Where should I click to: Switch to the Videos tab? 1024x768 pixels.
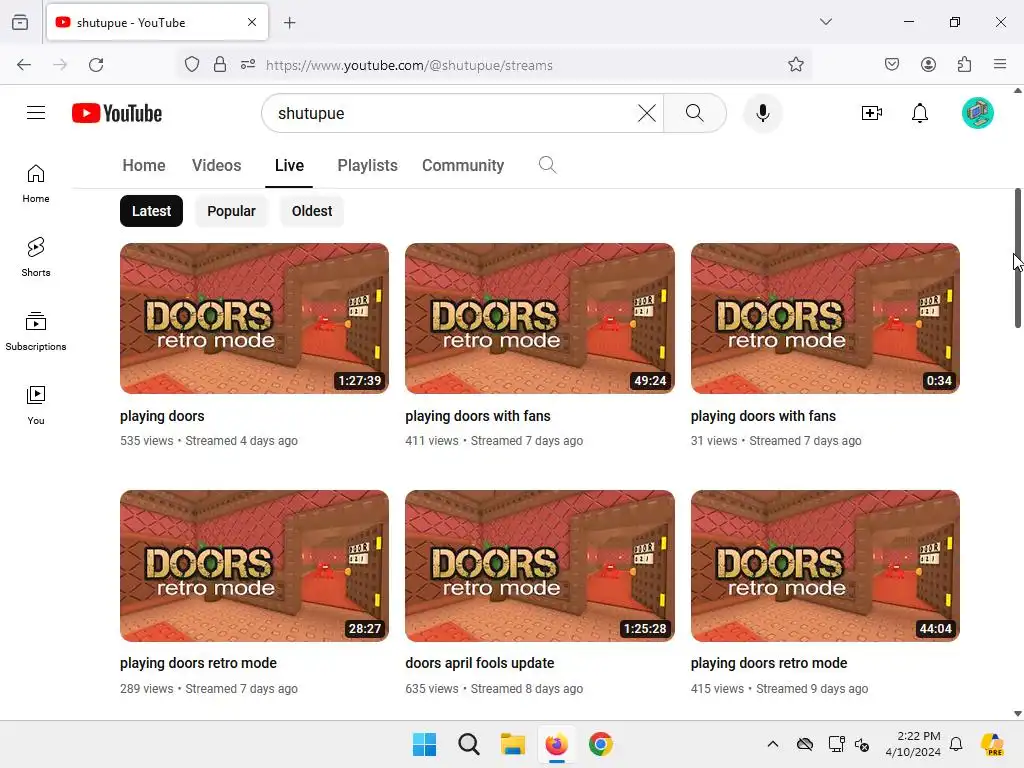click(216, 165)
